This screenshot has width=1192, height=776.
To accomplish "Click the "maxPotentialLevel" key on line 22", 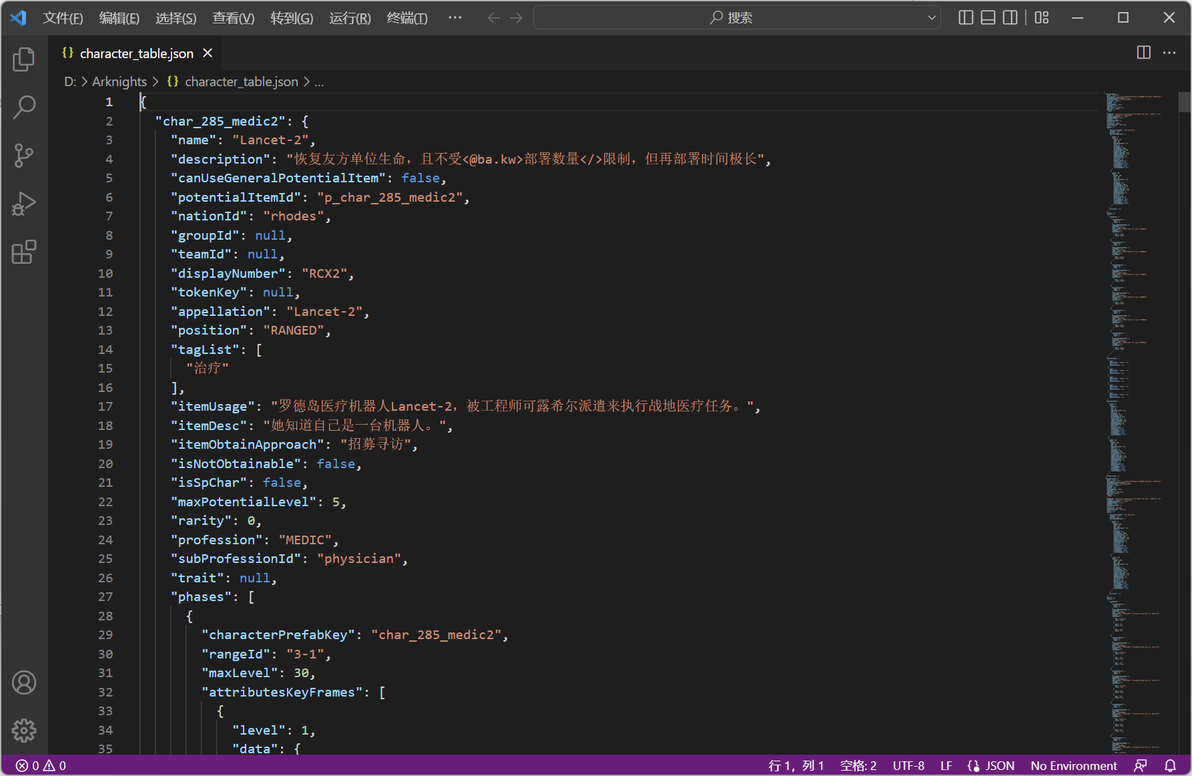I will tap(243, 502).
